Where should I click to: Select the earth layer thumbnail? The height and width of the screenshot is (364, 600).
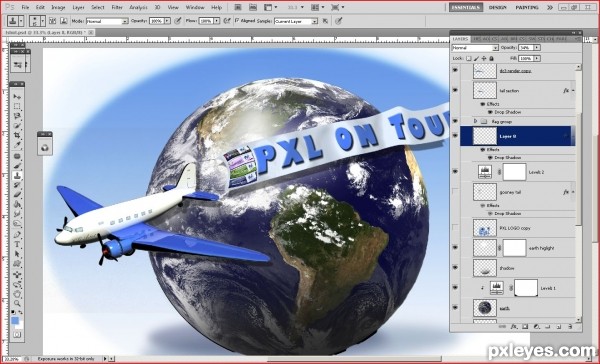484,308
